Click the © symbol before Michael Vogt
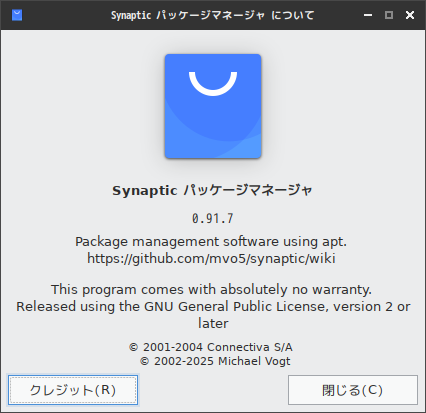The width and height of the screenshot is (426, 413). 144,361
